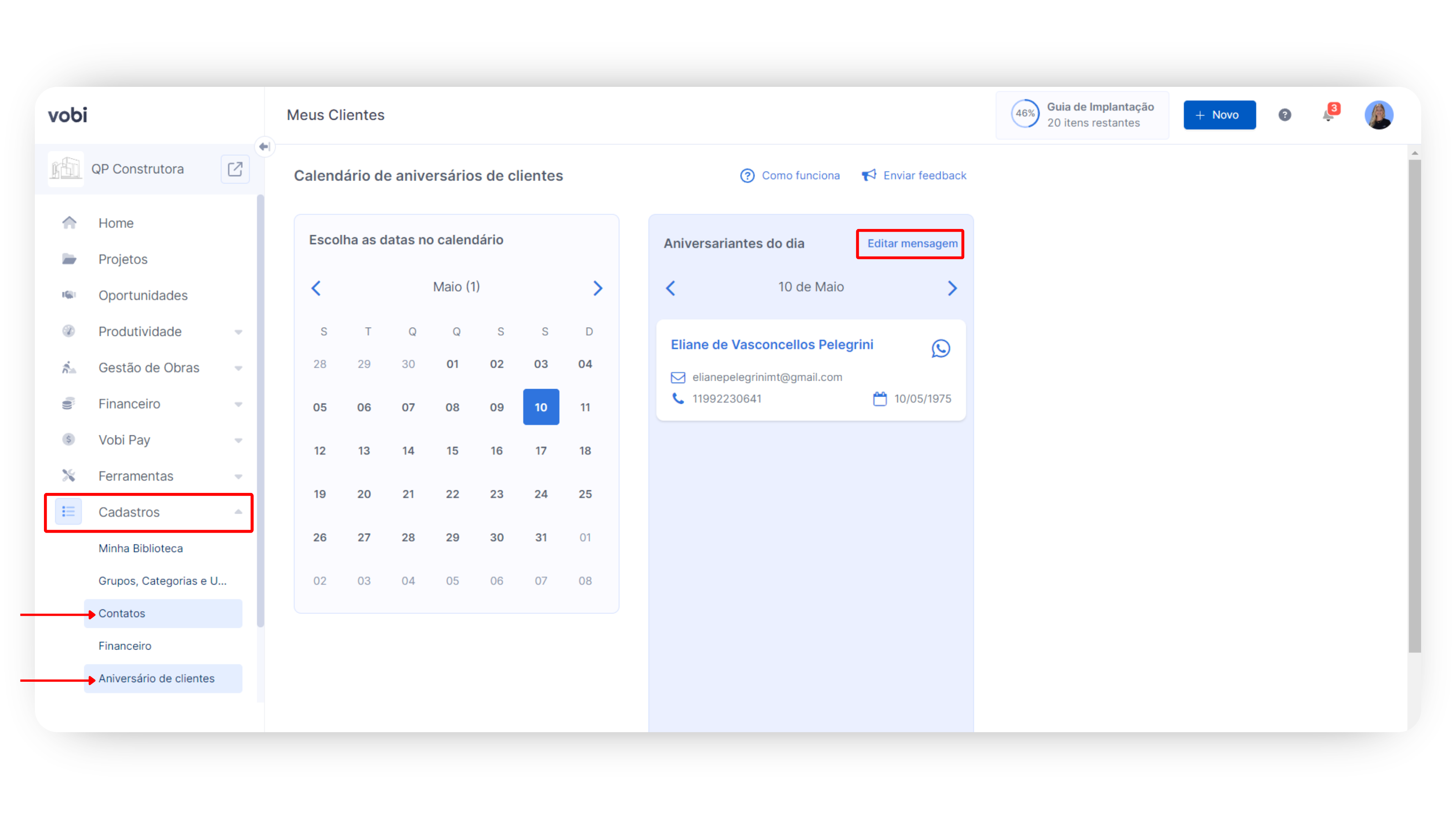
Task: Expand the Gestão de Obras menu
Action: coord(238,368)
